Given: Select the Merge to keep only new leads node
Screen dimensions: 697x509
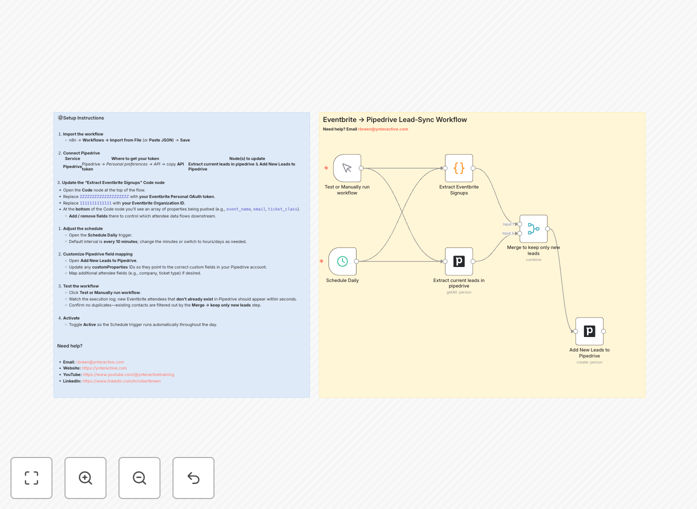Looking at the screenshot, I should [533, 228].
